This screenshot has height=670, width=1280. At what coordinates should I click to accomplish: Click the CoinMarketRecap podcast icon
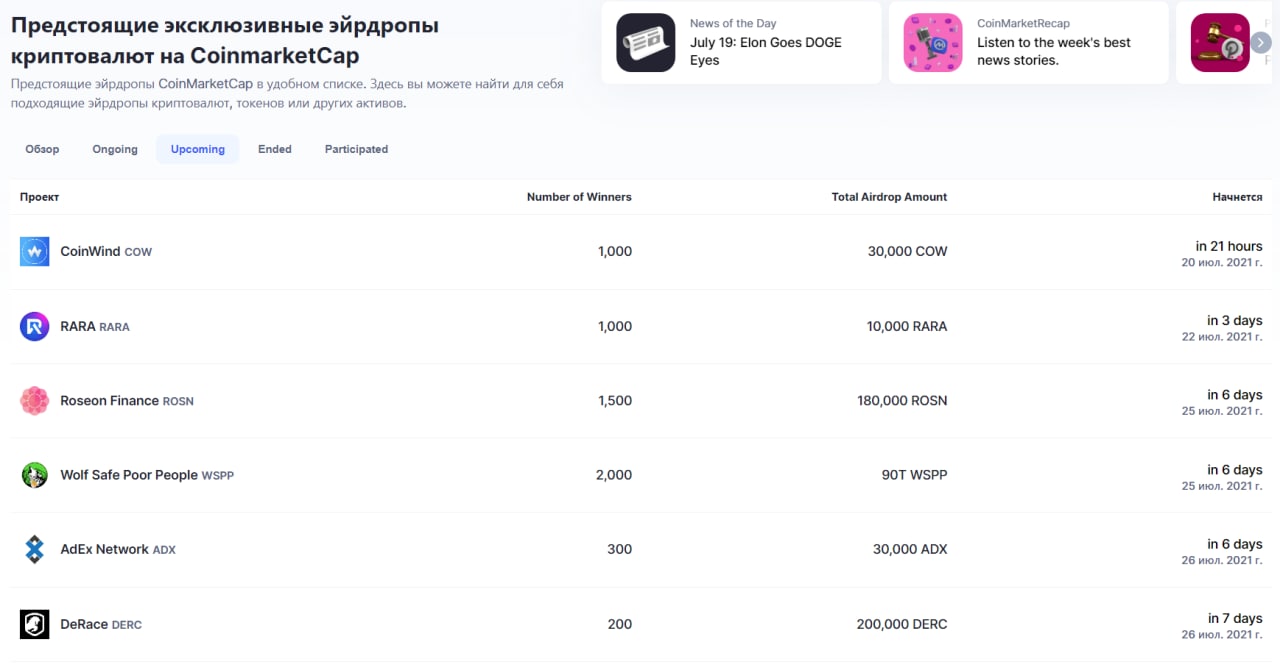933,43
